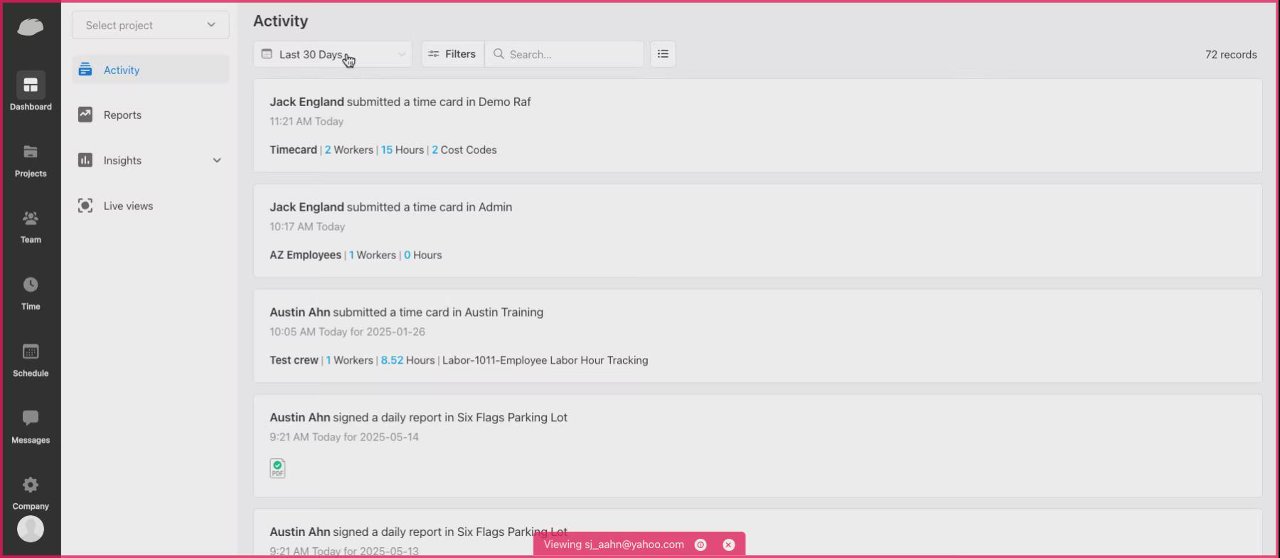This screenshot has width=1280, height=558.
Task: Open the Team section icon
Action: click(x=30, y=218)
